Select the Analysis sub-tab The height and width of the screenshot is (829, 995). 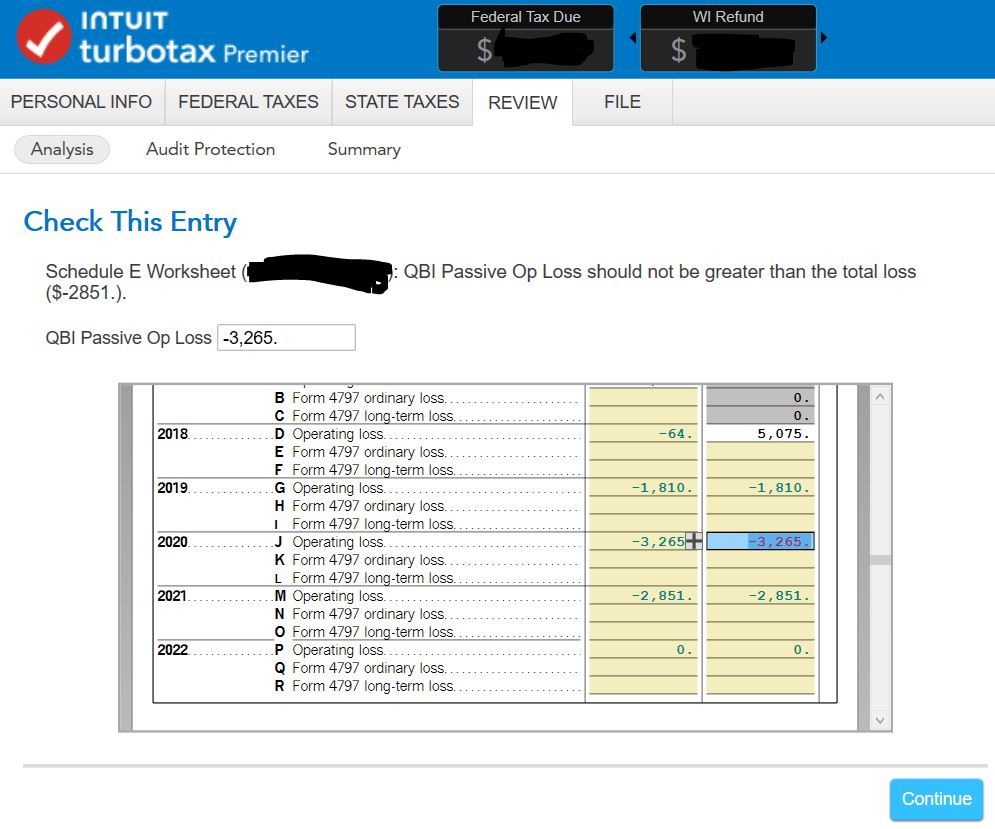click(62, 149)
